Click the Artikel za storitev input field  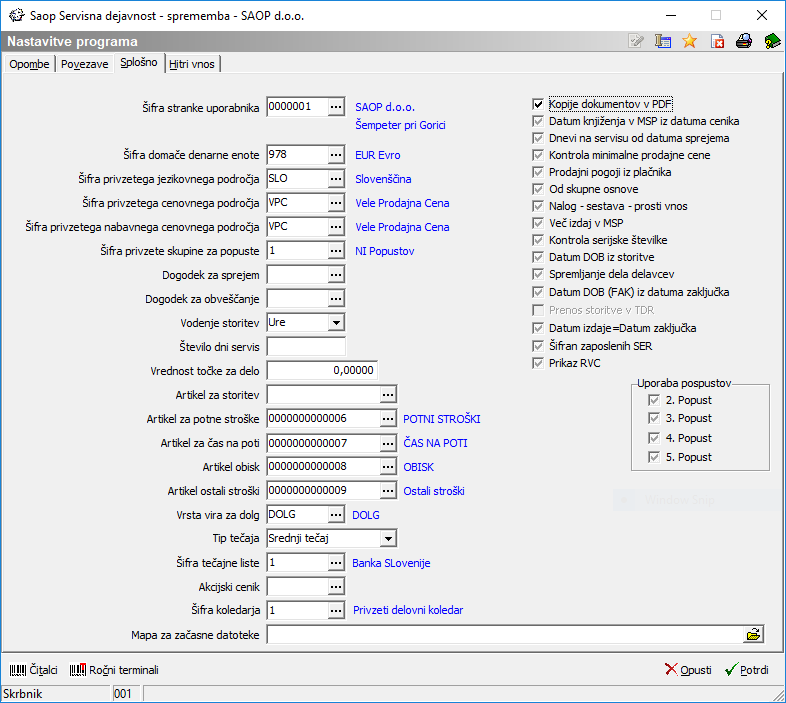pyautogui.click(x=323, y=395)
